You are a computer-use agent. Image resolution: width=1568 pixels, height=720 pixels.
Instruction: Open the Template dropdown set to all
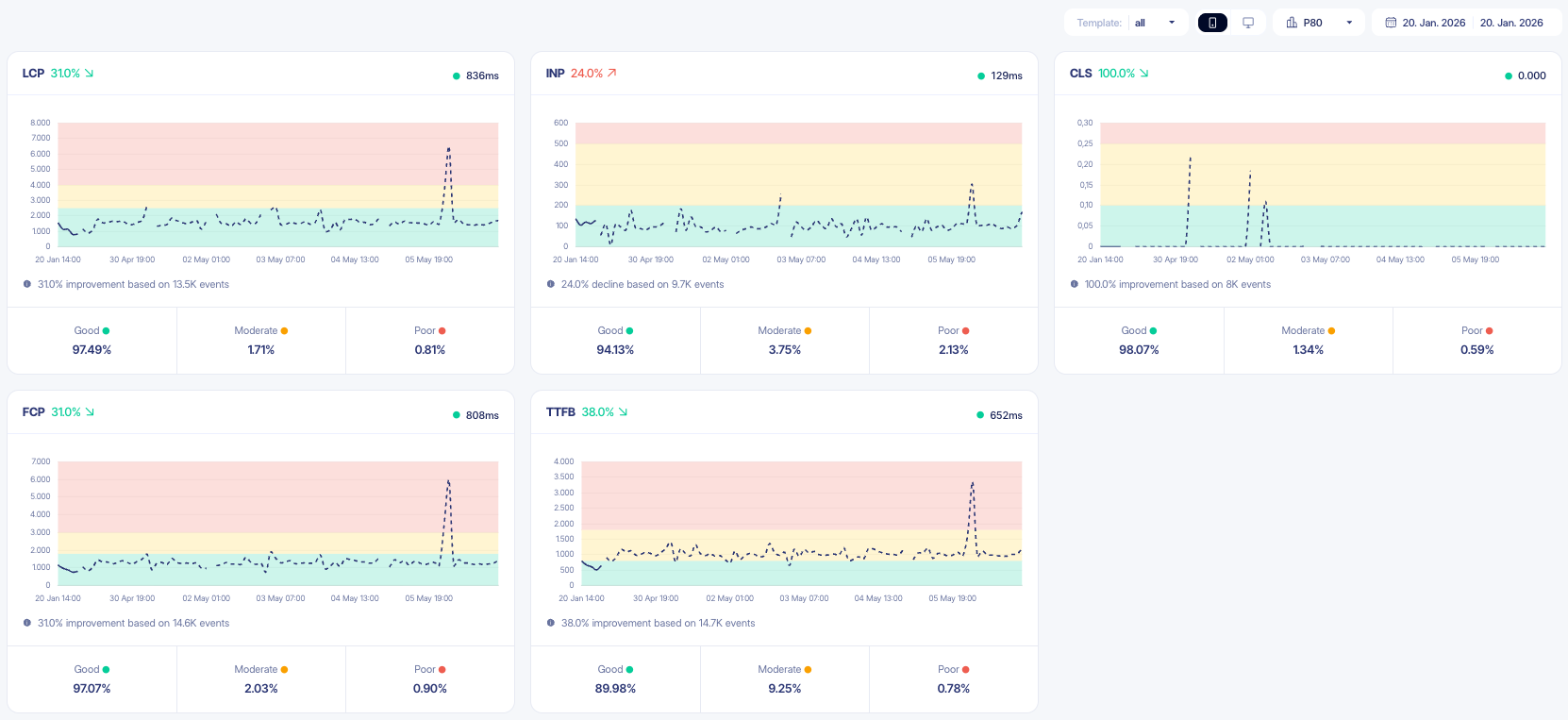1126,23
